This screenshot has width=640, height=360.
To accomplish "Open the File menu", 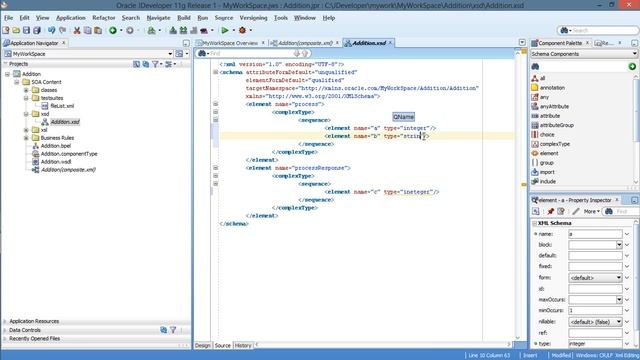I will (8, 18).
